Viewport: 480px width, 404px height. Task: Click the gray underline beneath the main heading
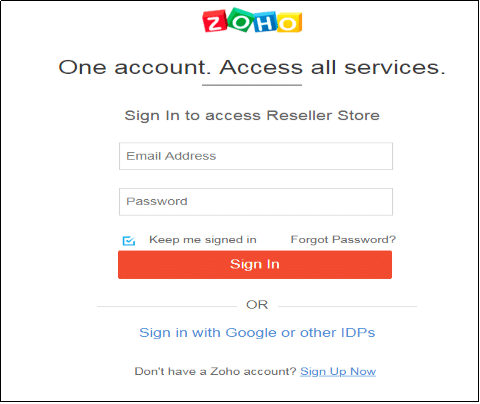[x=252, y=85]
